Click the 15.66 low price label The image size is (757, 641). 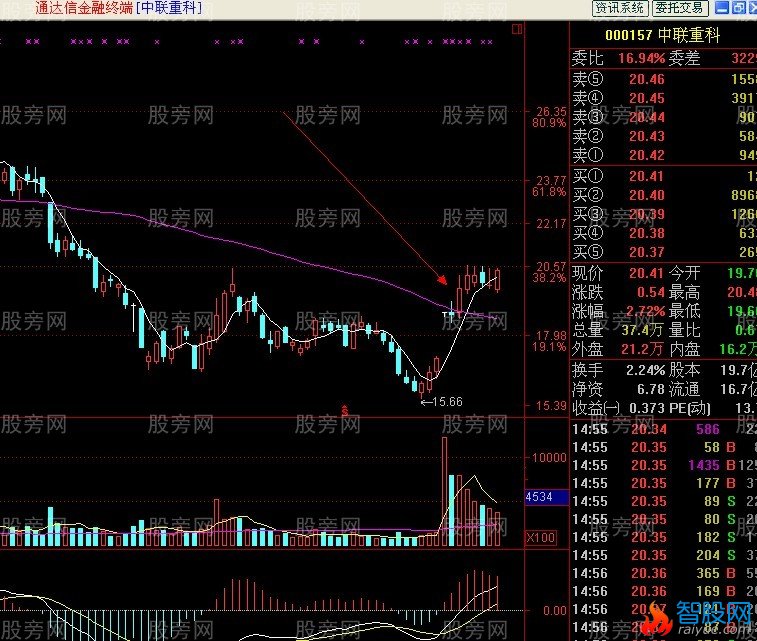[447, 402]
